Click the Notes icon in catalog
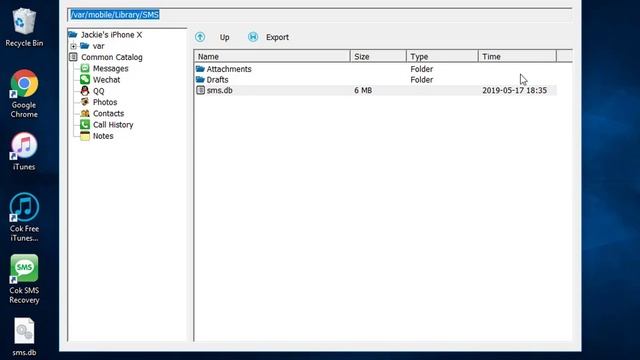The height and width of the screenshot is (360, 640). tap(85, 136)
